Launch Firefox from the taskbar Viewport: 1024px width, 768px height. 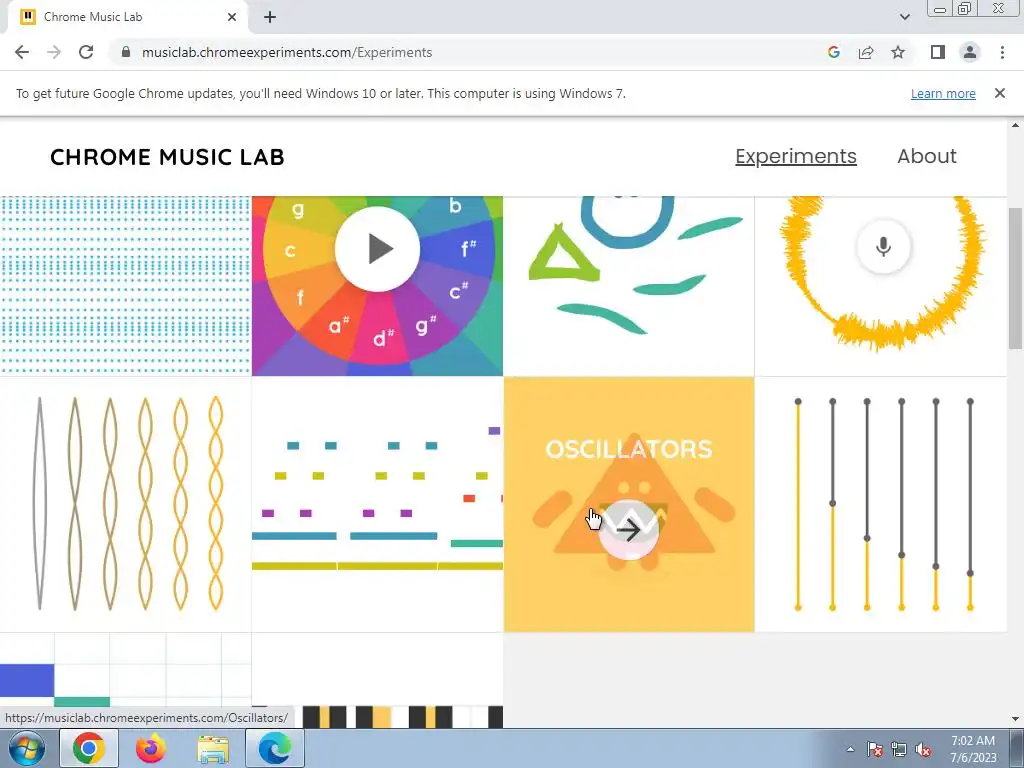151,748
